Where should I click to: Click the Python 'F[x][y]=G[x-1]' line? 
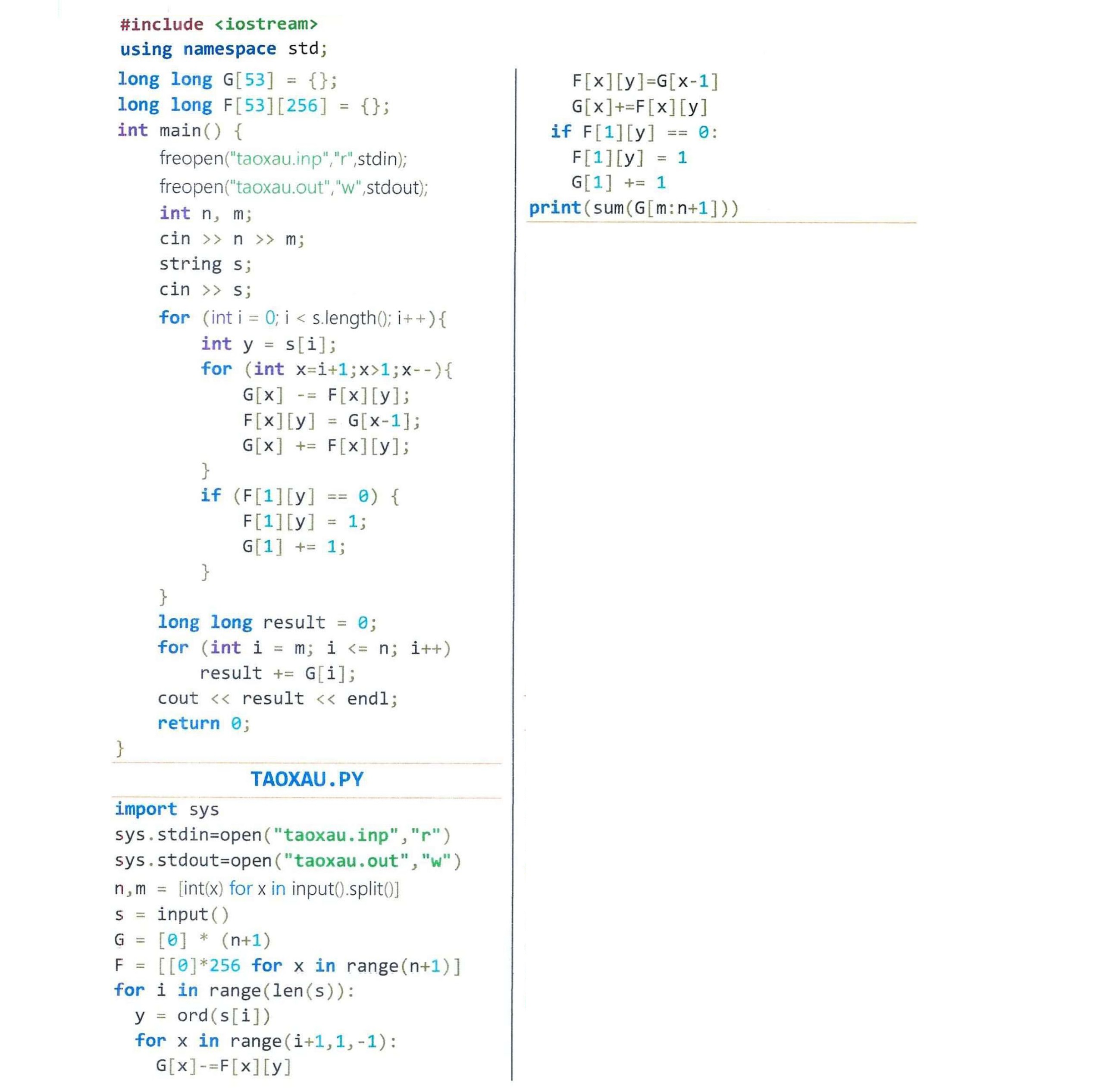[645, 82]
